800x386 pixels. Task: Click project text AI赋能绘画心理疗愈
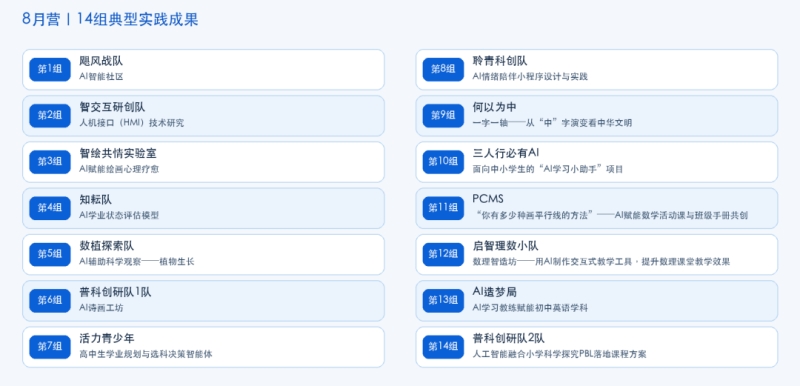pos(119,169)
